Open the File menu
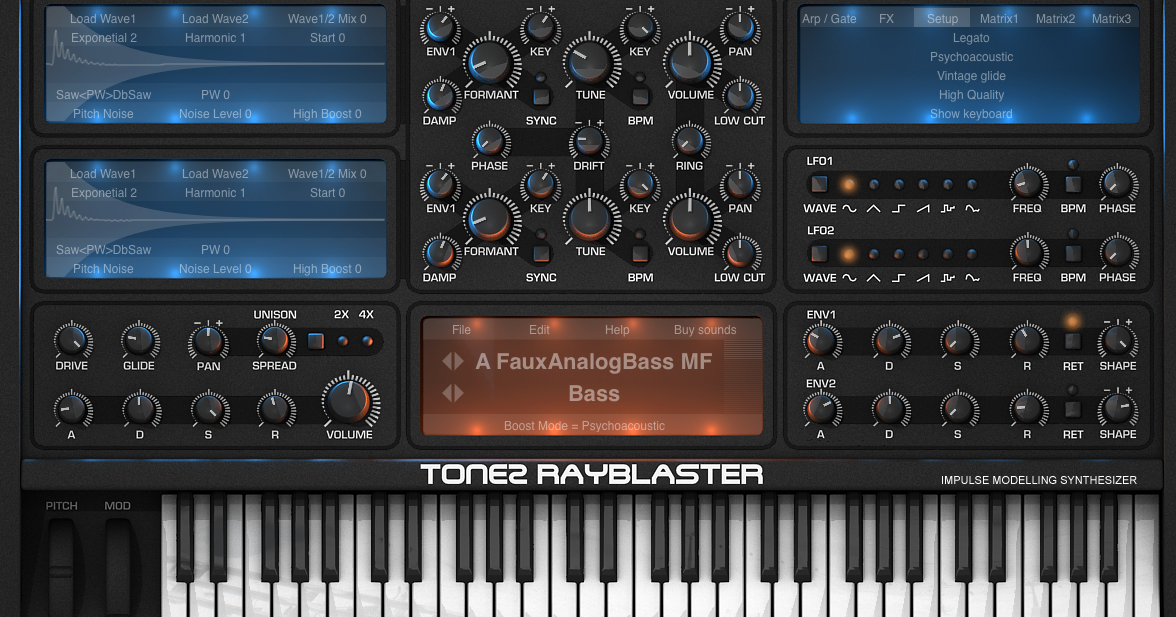 pos(461,330)
